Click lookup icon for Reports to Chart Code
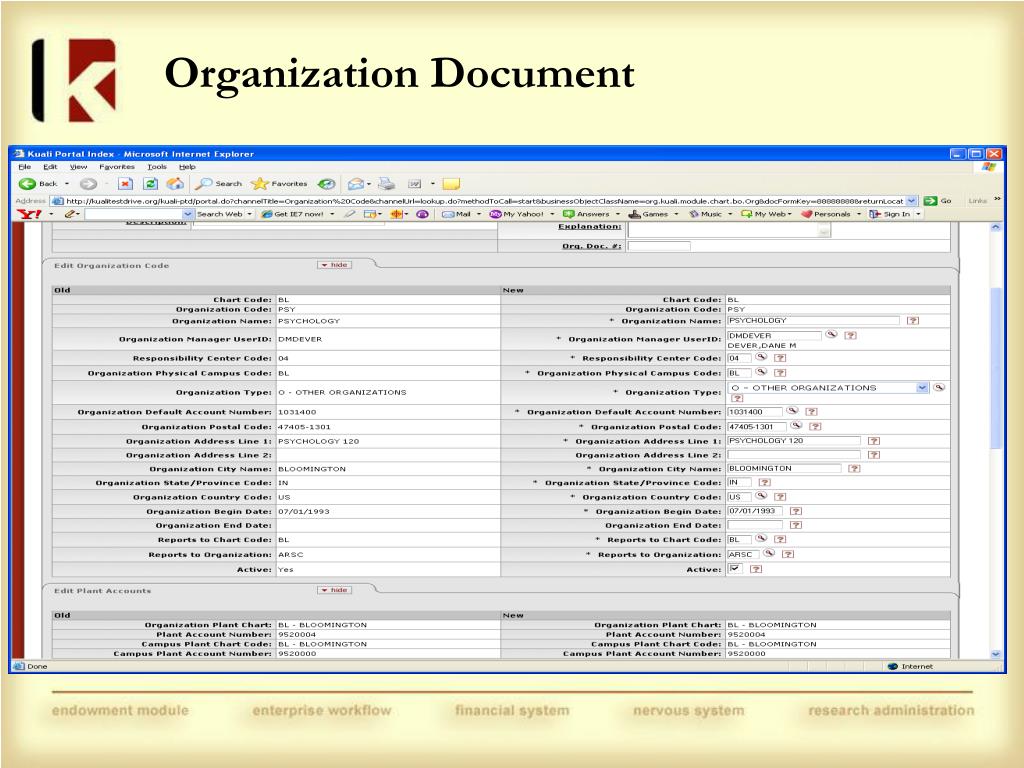Screen dimensions: 1024x768 [x=761, y=539]
